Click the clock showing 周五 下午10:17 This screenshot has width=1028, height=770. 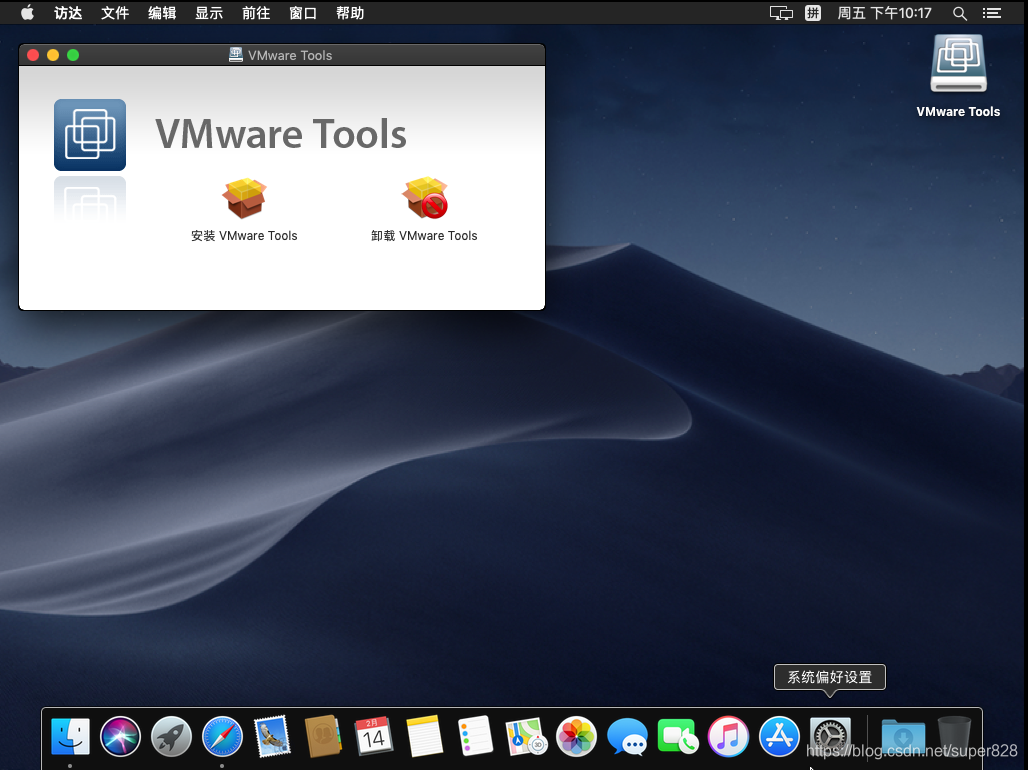tap(884, 13)
